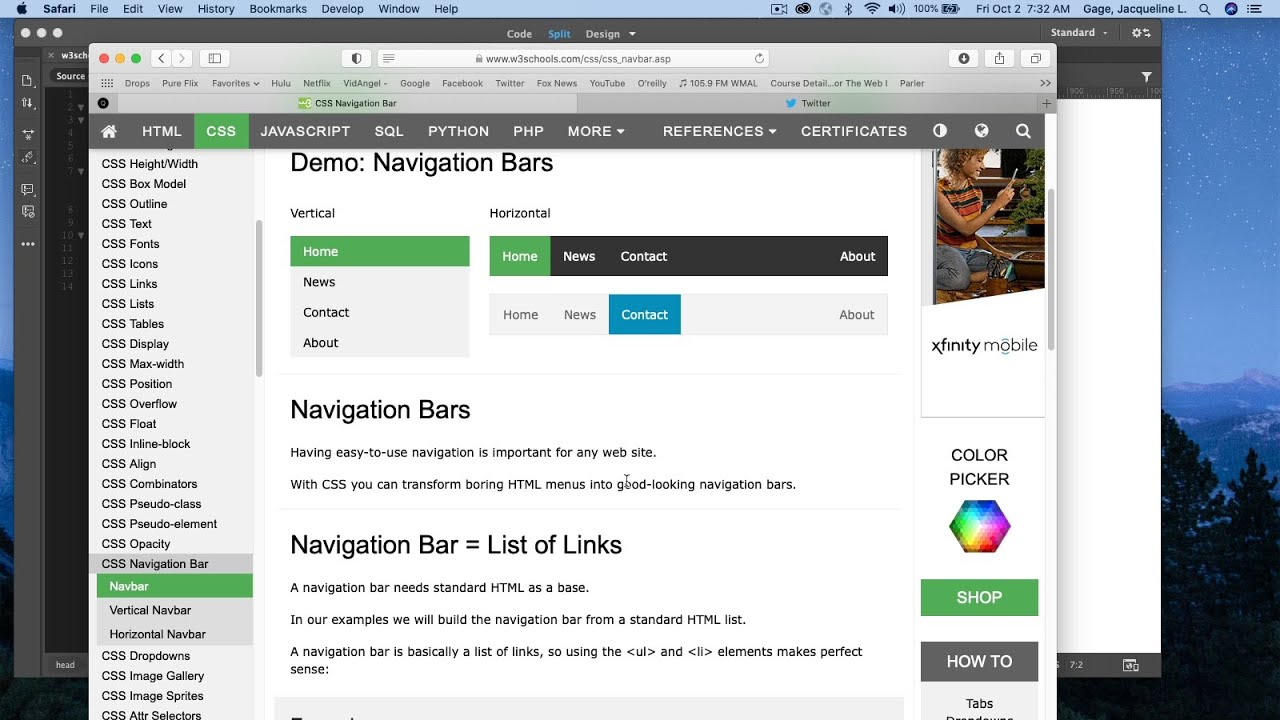This screenshot has width=1280, height=720.
Task: Open the globe translate icon
Action: tap(981, 131)
